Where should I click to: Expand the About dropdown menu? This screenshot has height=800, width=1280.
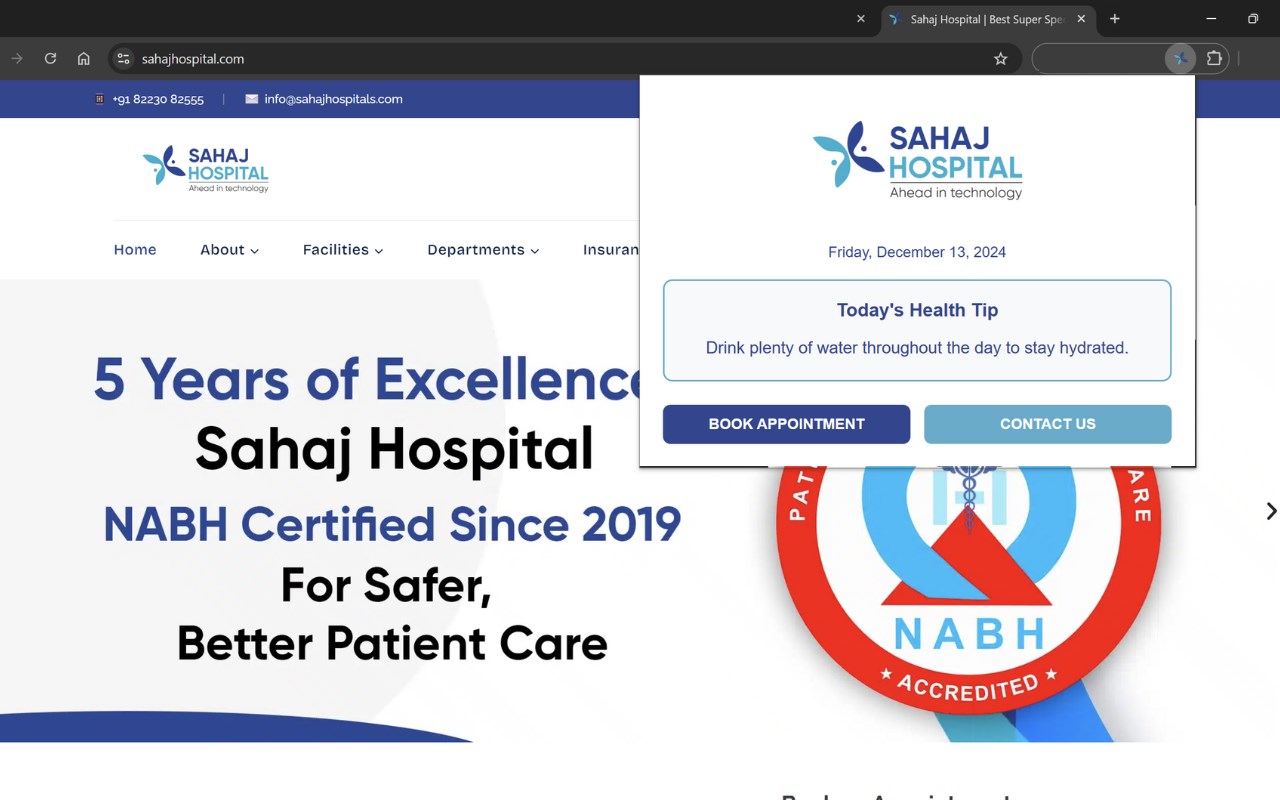pyautogui.click(x=229, y=250)
